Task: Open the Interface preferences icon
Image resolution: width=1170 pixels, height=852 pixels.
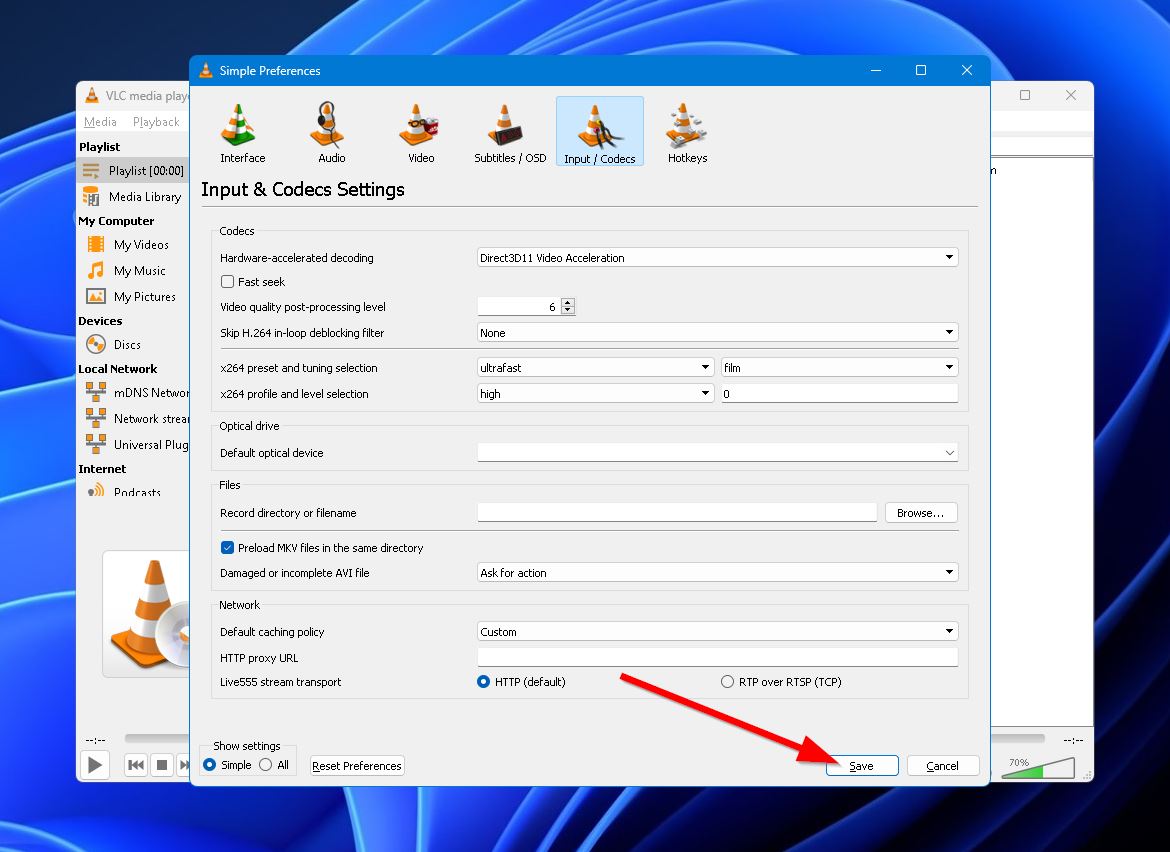Action: click(242, 132)
